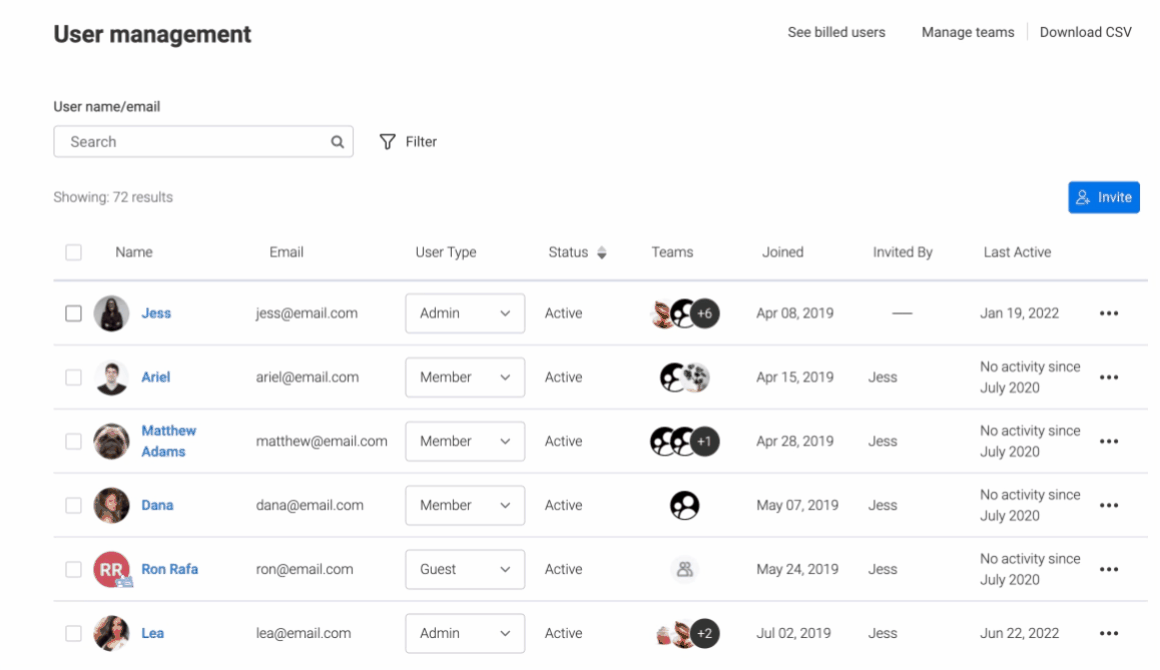Click the Email column header

click(x=286, y=252)
